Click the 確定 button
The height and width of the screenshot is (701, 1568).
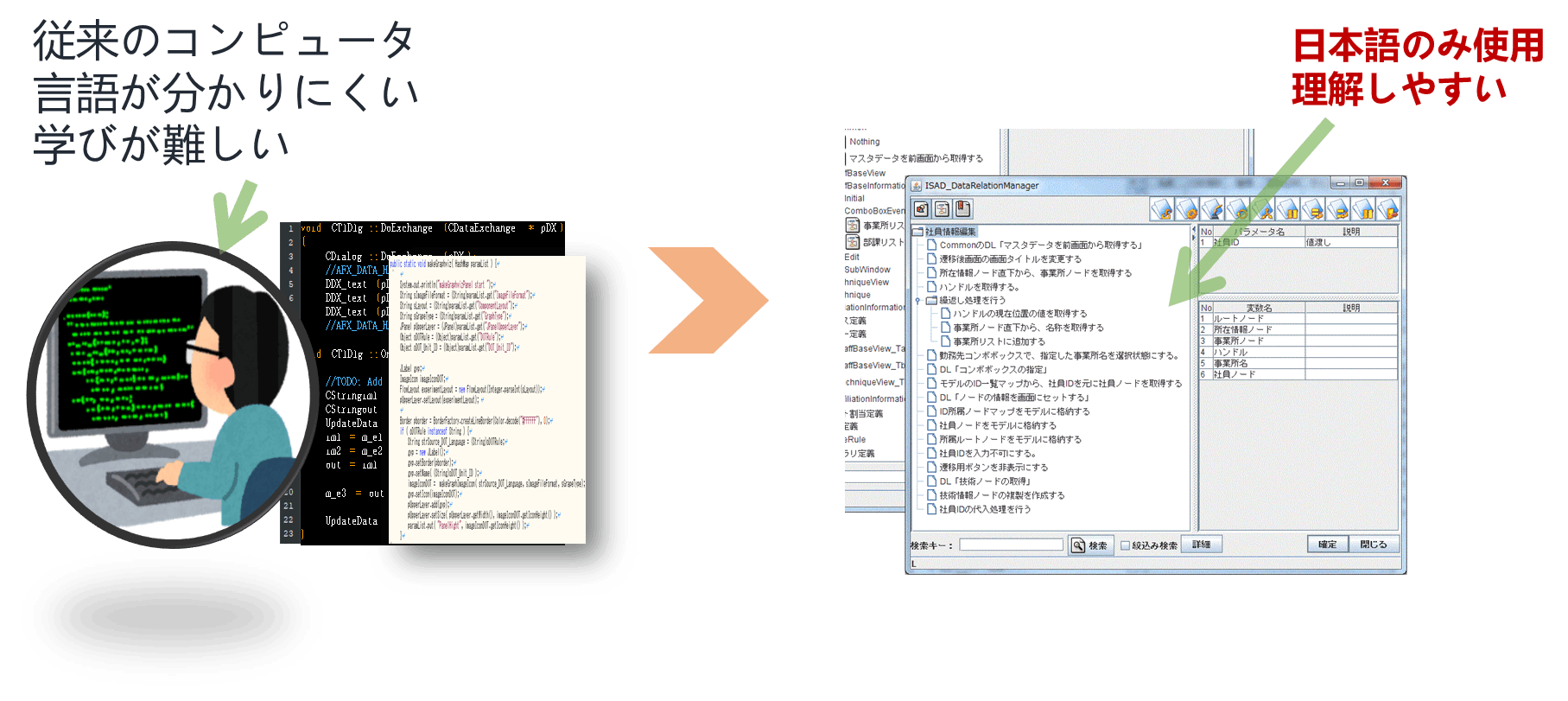click(x=1327, y=545)
